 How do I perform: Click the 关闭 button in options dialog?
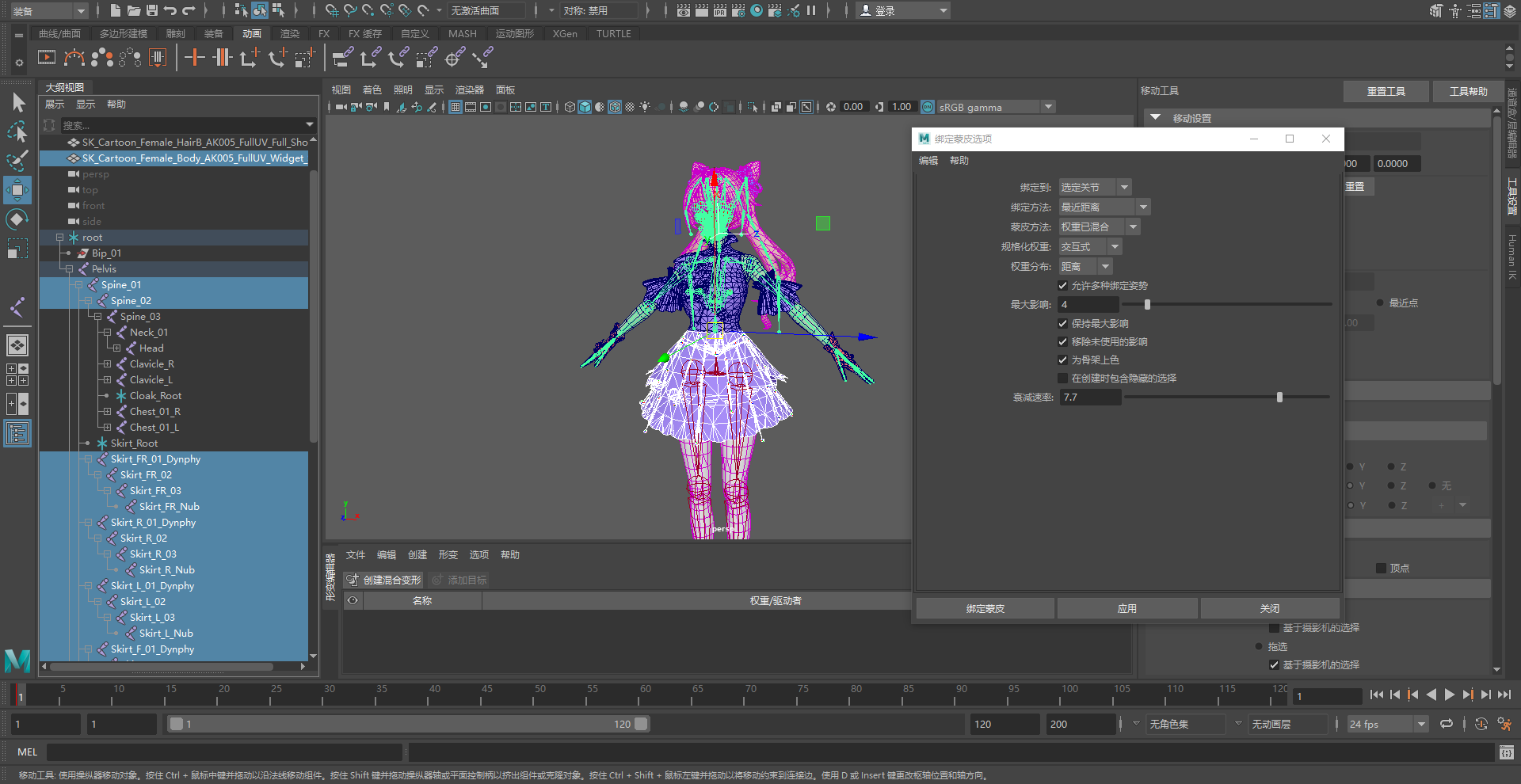(x=1270, y=609)
